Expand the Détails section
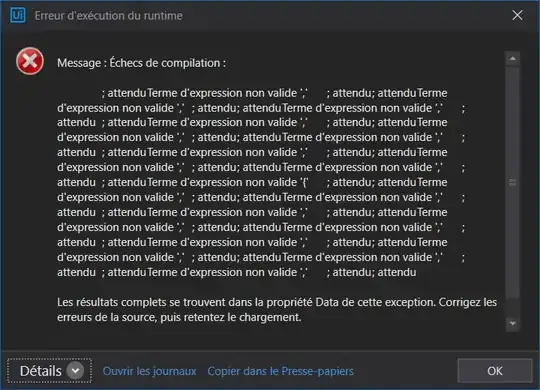 (x=49, y=371)
